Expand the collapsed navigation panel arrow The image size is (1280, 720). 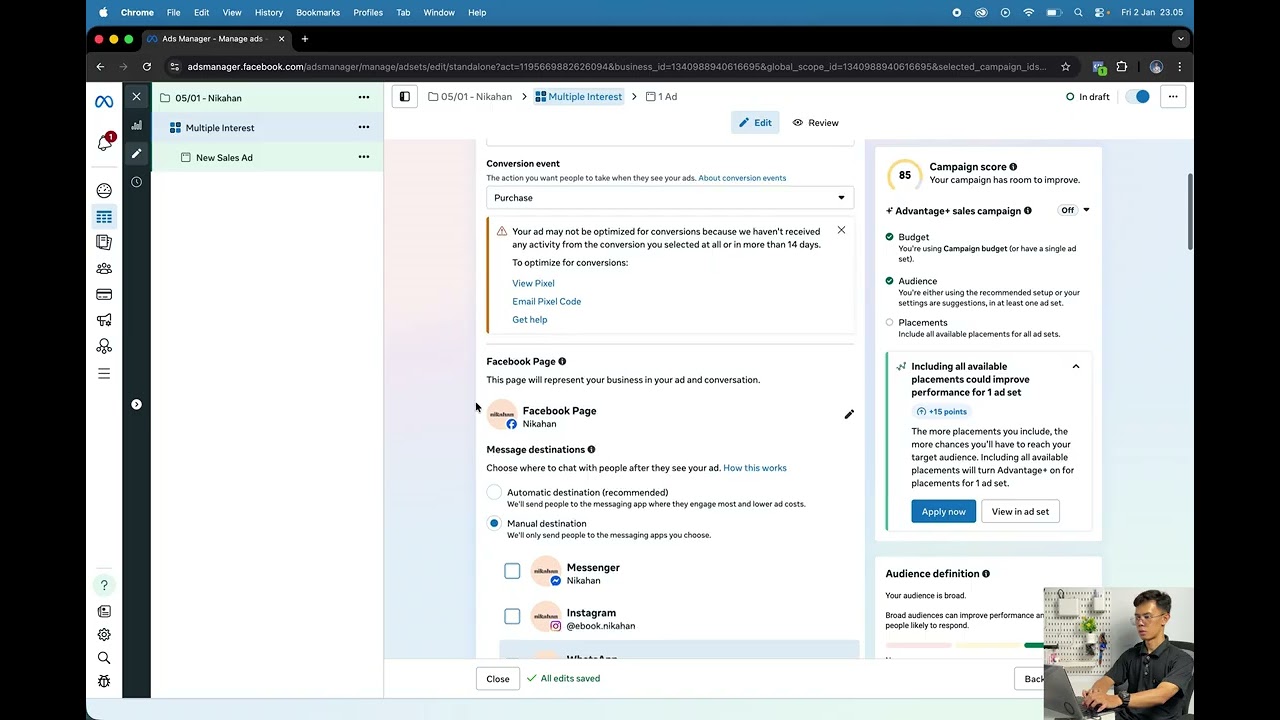pos(137,404)
